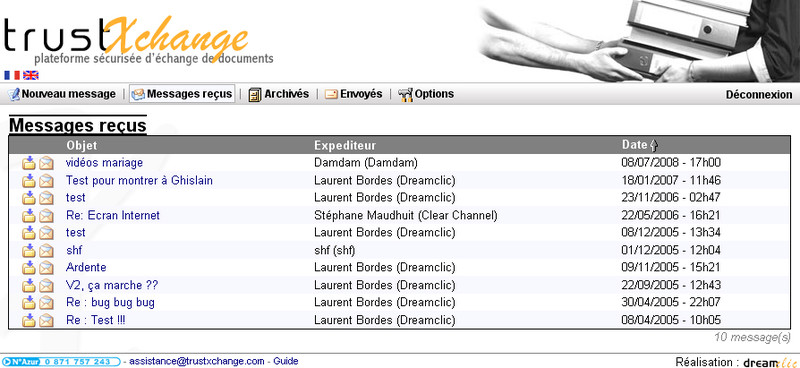Click envelope icon for 'Ardente' message row
This screenshot has height=368, width=800.
click(x=46, y=267)
